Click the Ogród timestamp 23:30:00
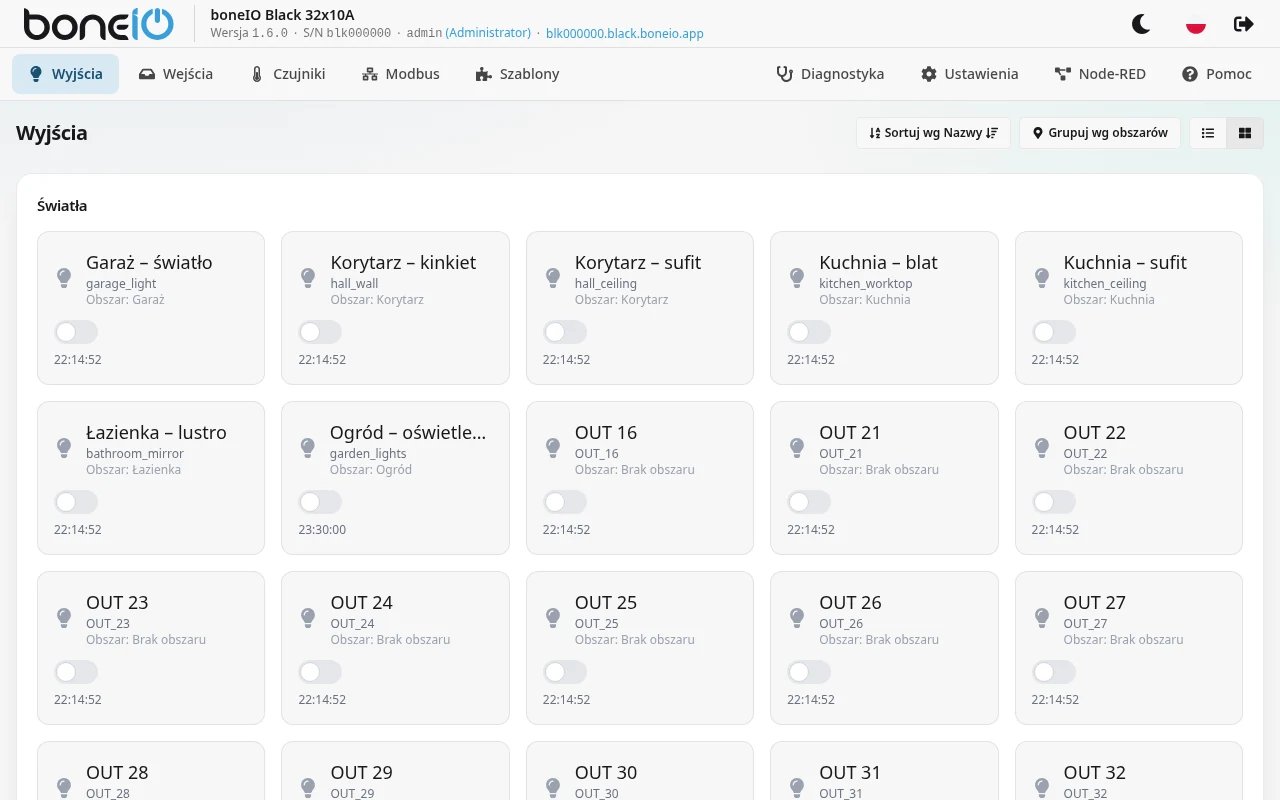1280x800 pixels. (322, 530)
